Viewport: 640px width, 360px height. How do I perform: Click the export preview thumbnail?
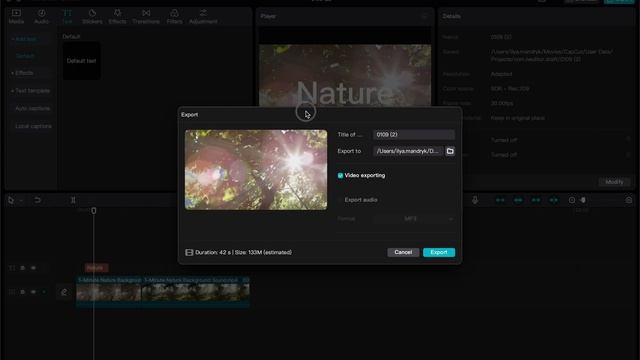[256, 170]
